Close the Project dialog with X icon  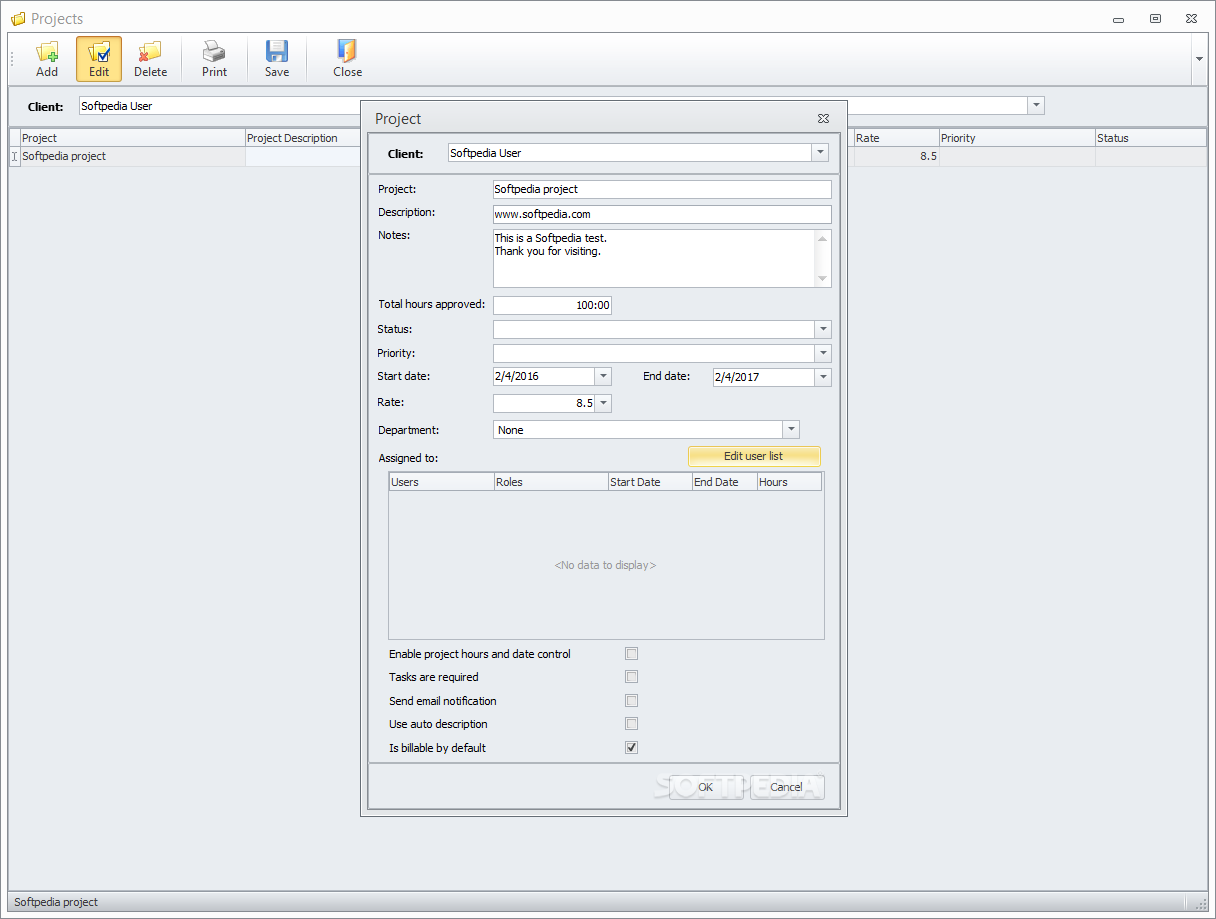click(x=823, y=118)
